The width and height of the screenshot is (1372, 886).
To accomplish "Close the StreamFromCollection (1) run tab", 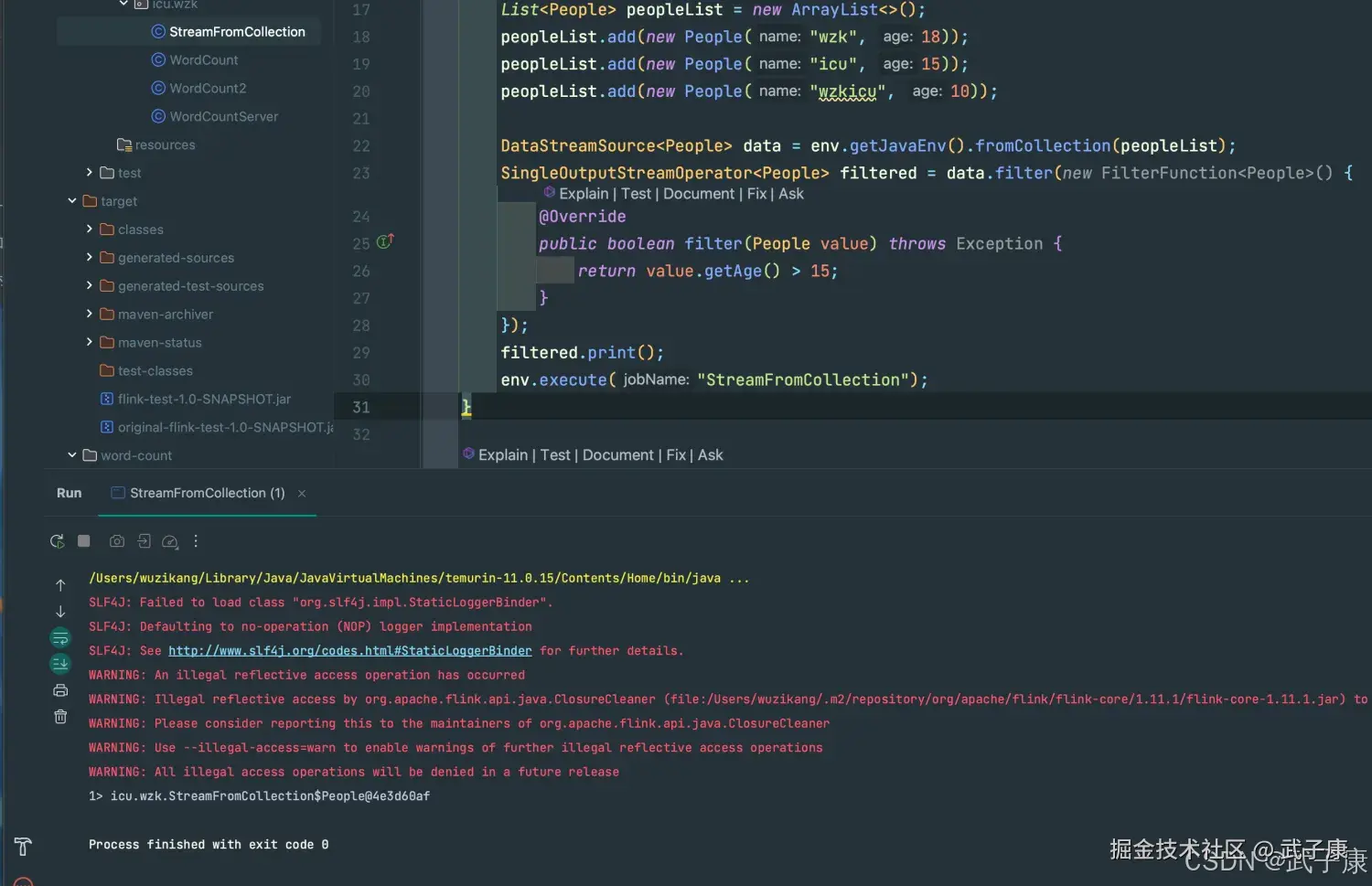I will (302, 494).
